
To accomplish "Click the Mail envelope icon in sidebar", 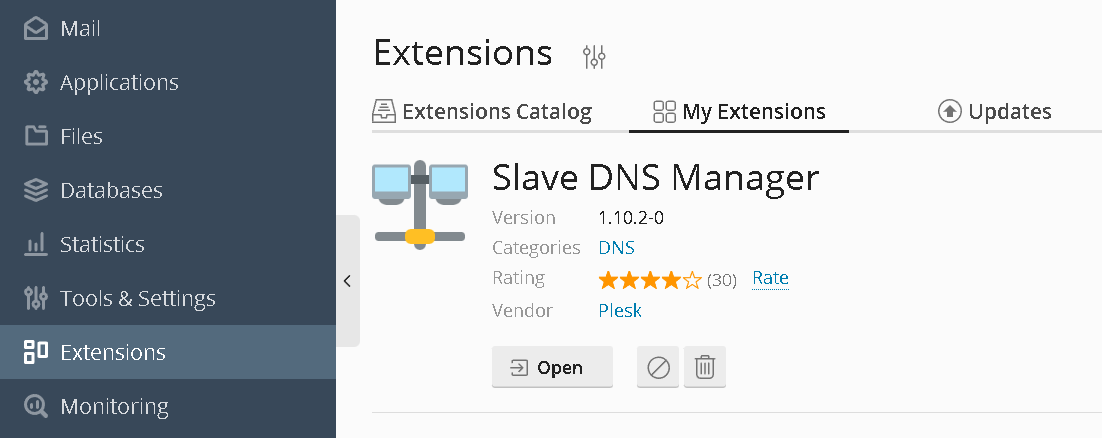I will 36,29.
